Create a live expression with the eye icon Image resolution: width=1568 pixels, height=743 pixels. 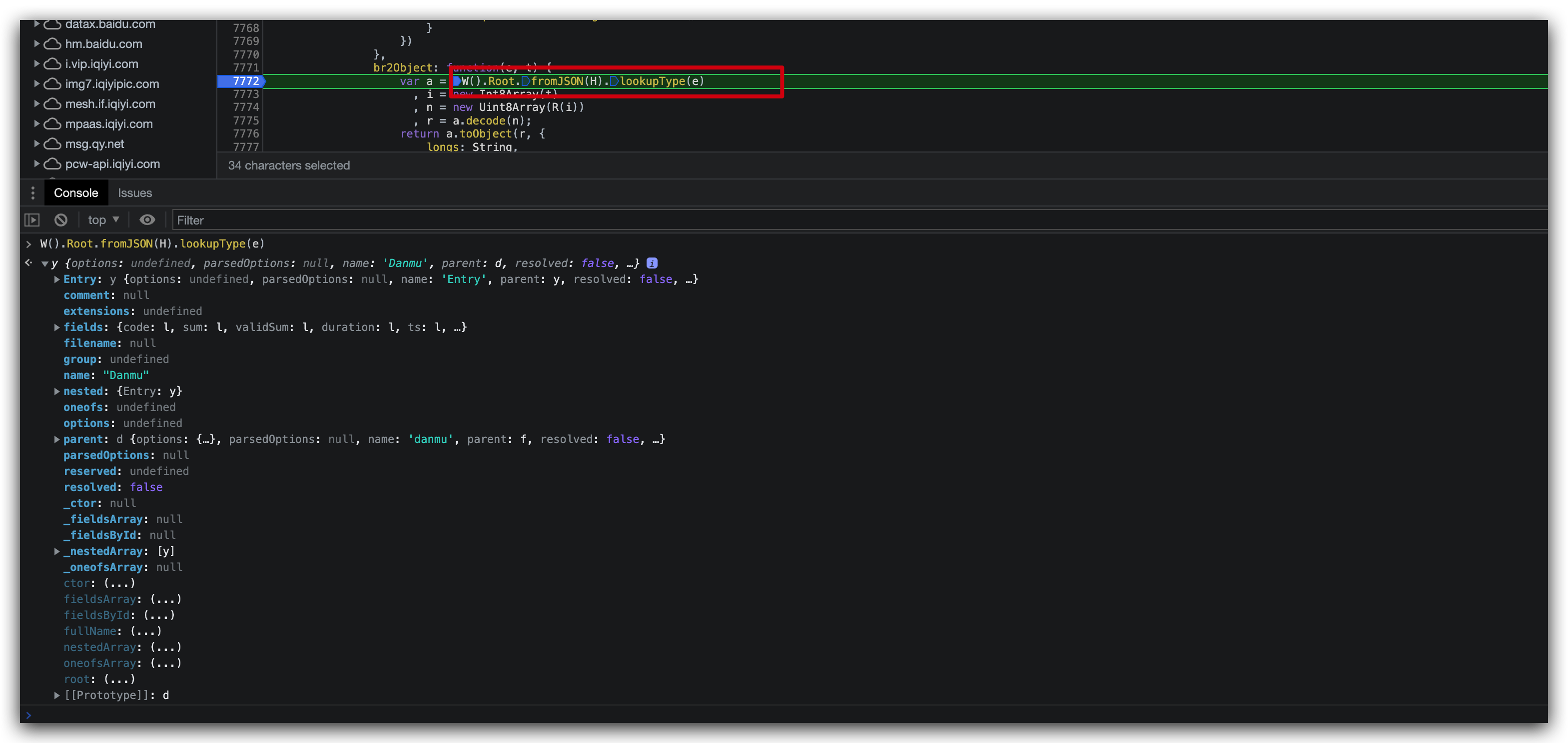pyautogui.click(x=147, y=220)
